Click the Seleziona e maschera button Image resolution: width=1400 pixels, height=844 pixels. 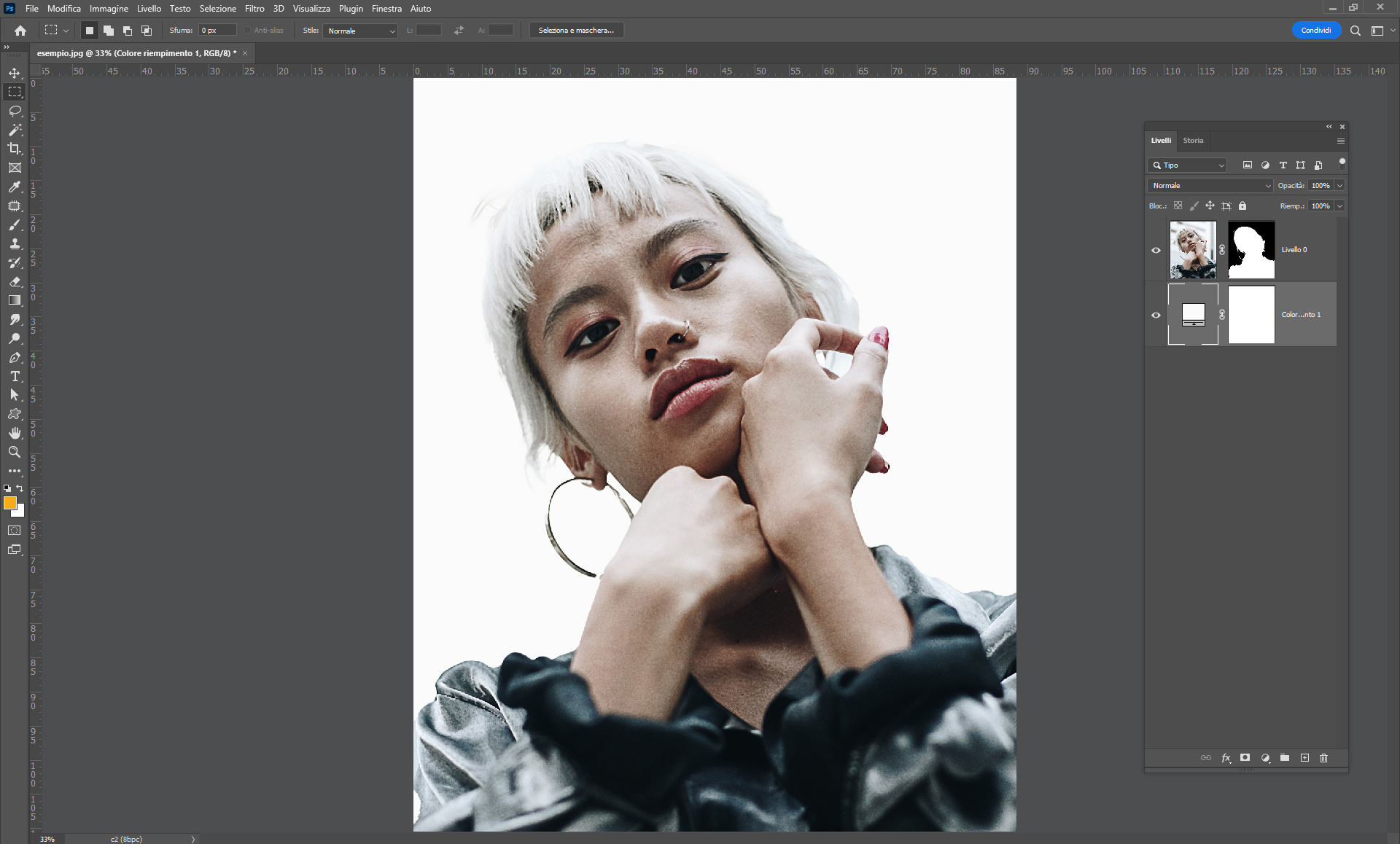tap(576, 31)
